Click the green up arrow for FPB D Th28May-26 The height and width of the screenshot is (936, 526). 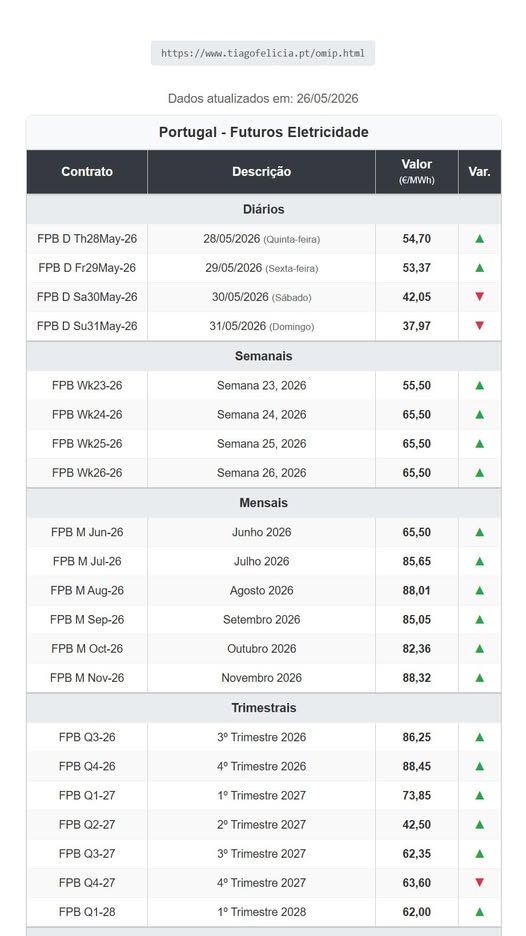pyautogui.click(x=479, y=239)
